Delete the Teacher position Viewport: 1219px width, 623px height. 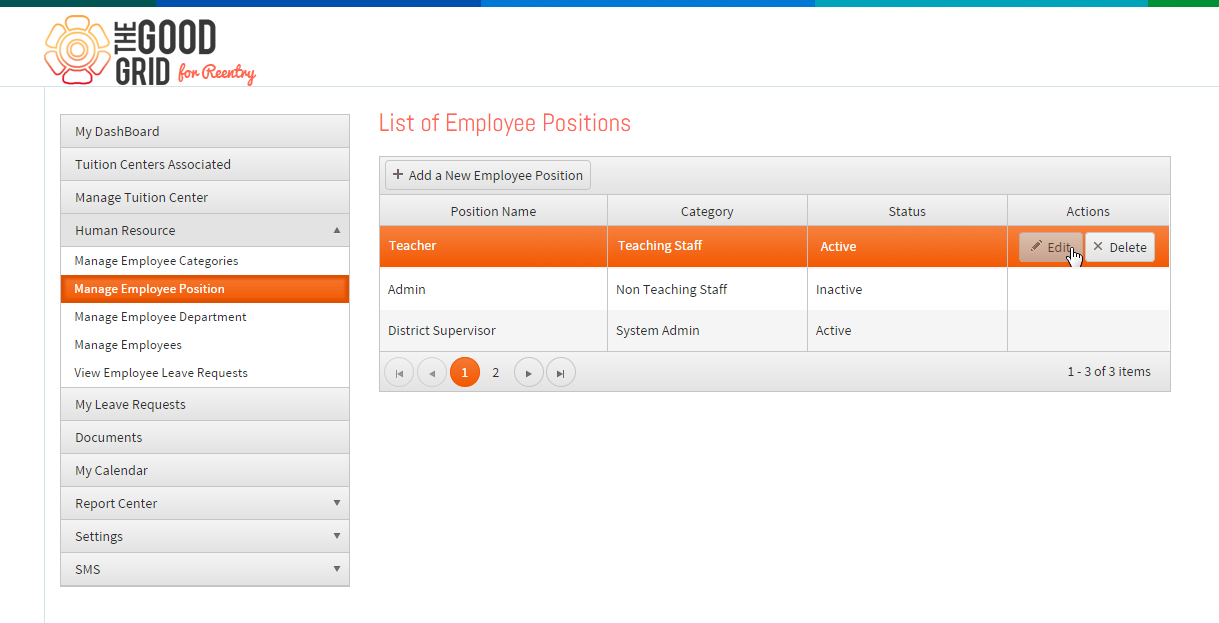tap(1120, 247)
